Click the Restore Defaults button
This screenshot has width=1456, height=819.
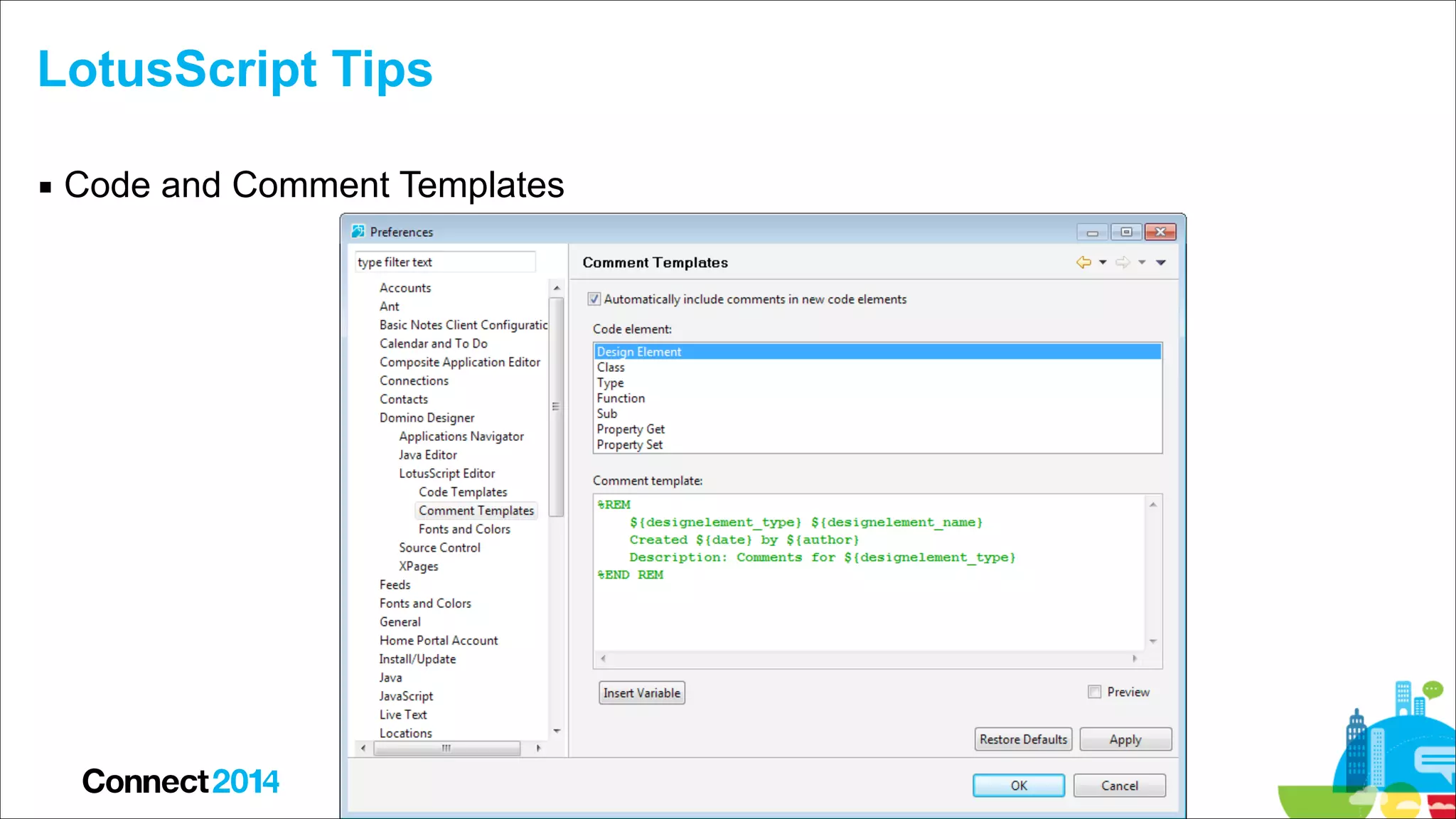(x=1023, y=739)
